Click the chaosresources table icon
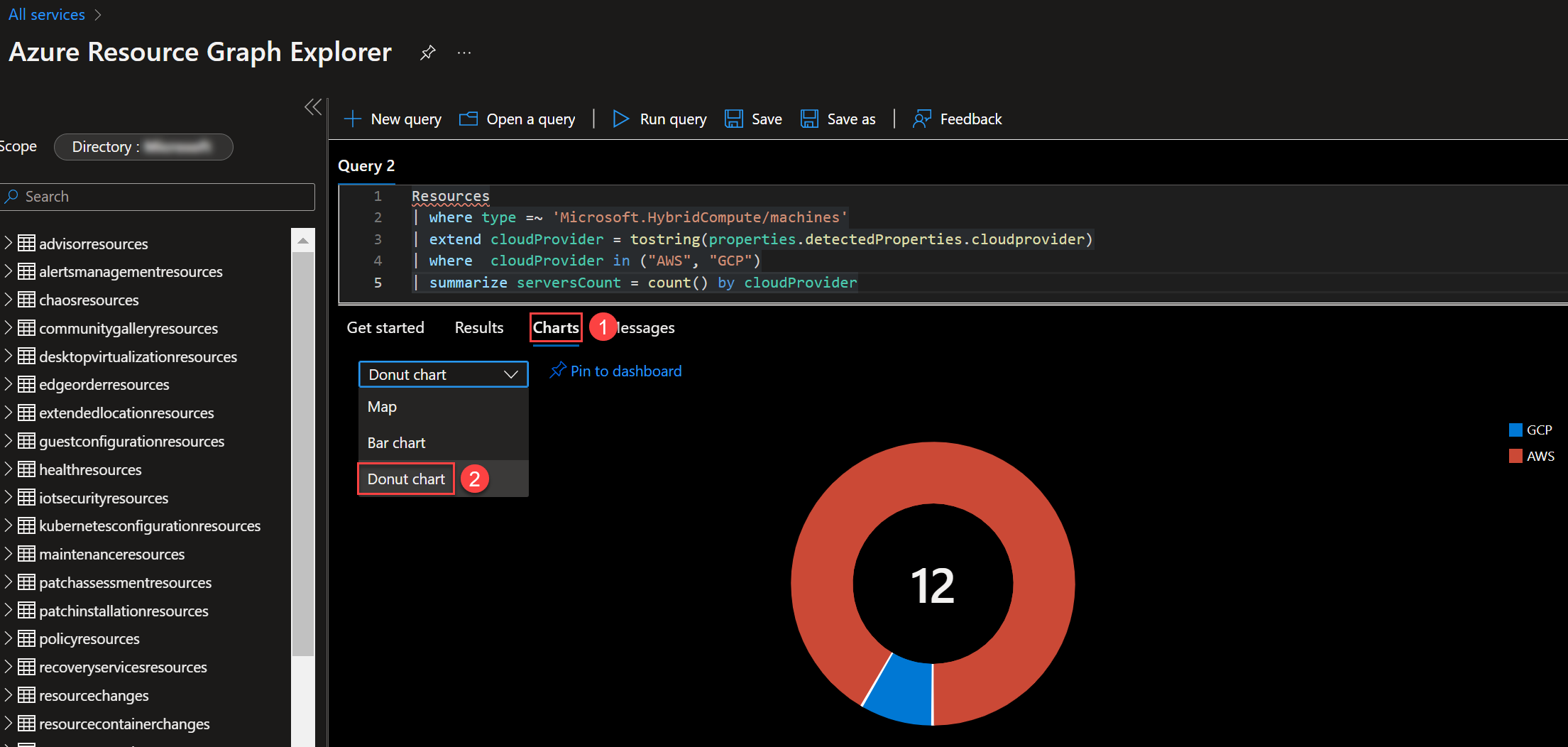The image size is (1568, 747). click(x=26, y=300)
